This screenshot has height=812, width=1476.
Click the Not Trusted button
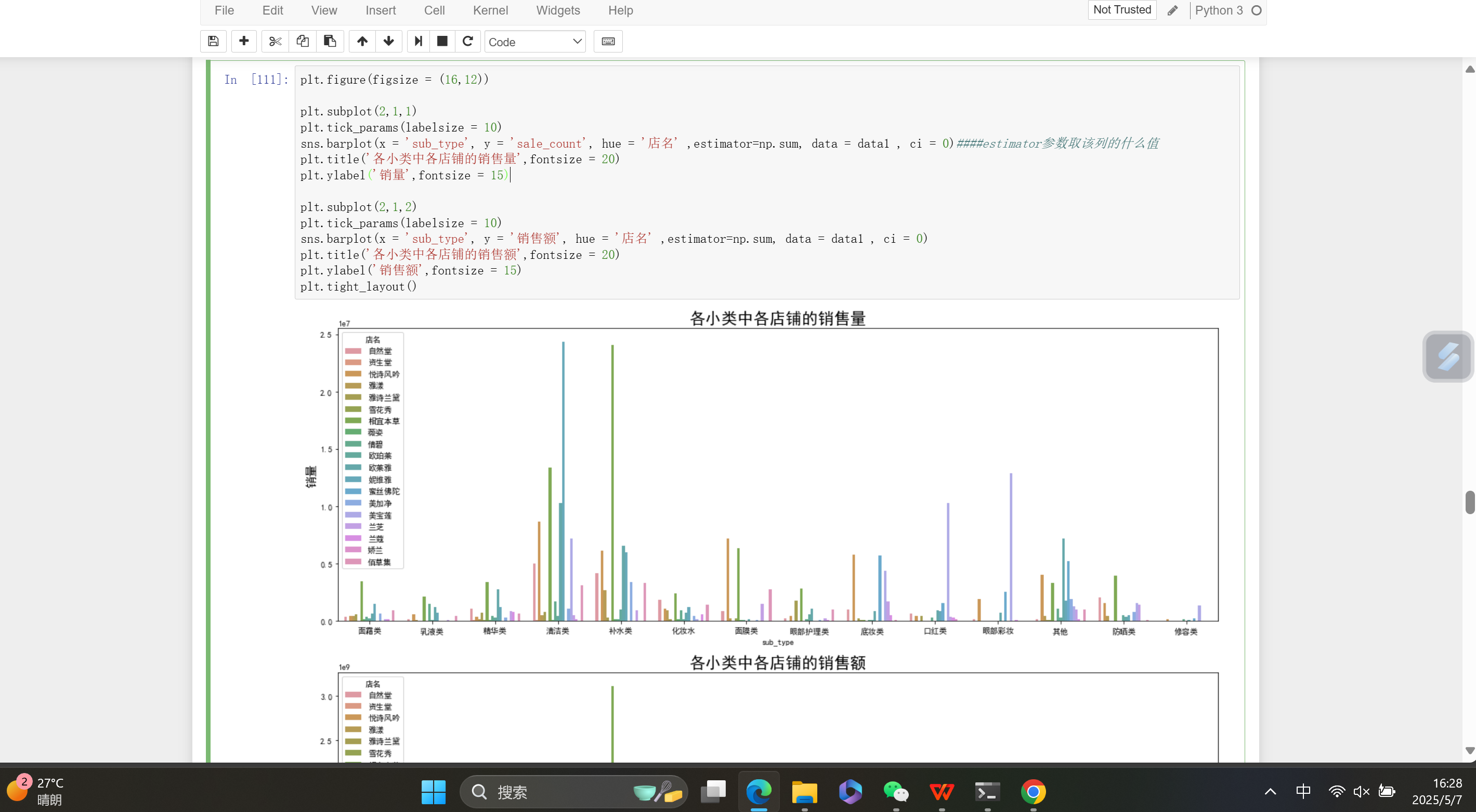(1121, 10)
